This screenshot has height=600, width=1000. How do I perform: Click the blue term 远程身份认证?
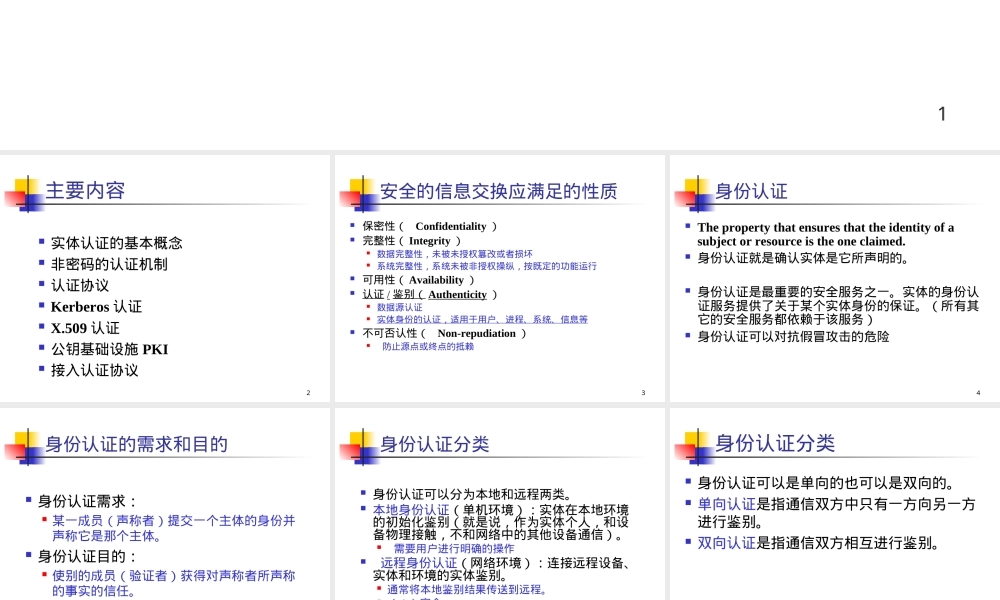(x=418, y=563)
